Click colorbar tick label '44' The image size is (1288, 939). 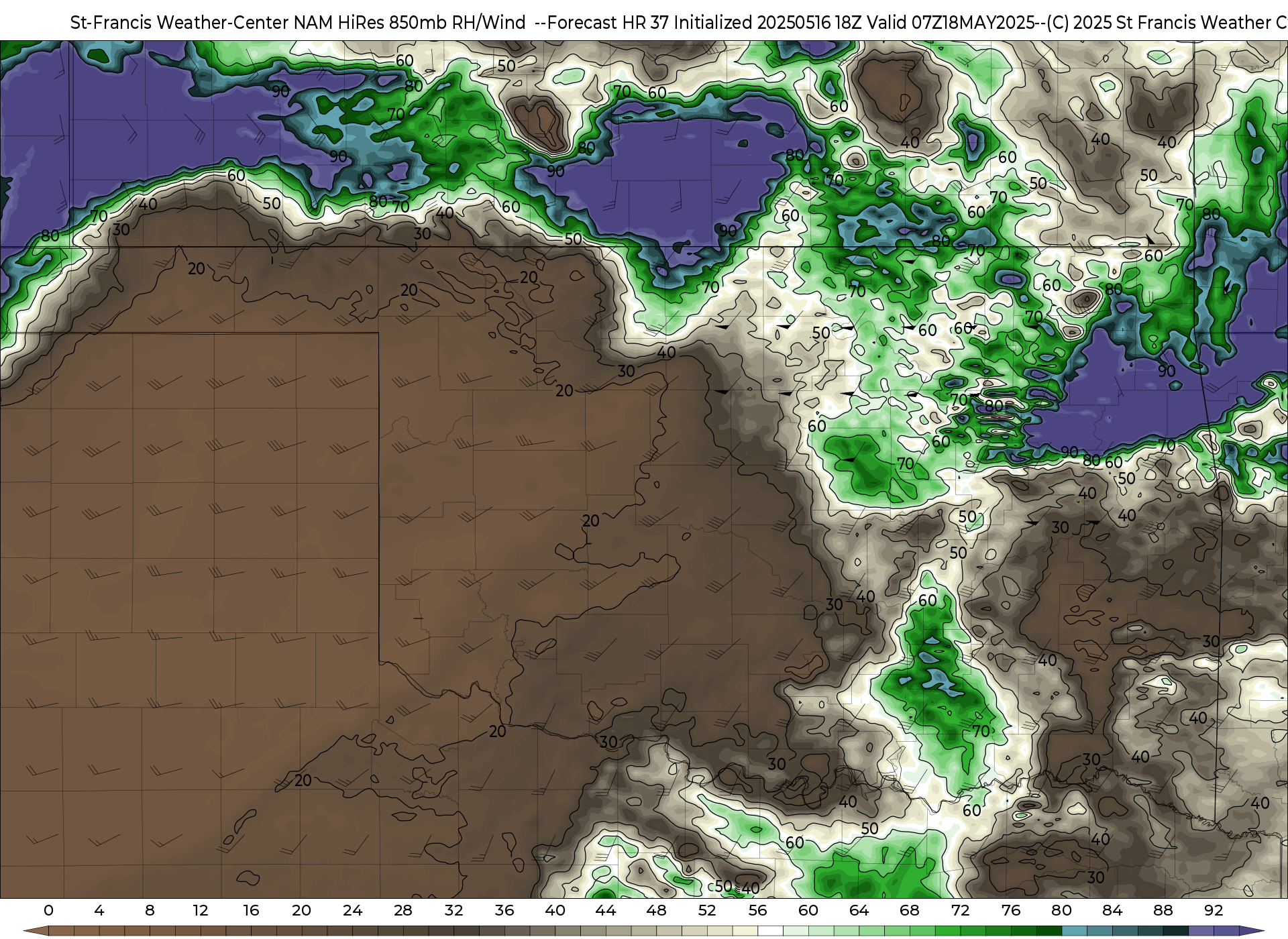(x=606, y=910)
